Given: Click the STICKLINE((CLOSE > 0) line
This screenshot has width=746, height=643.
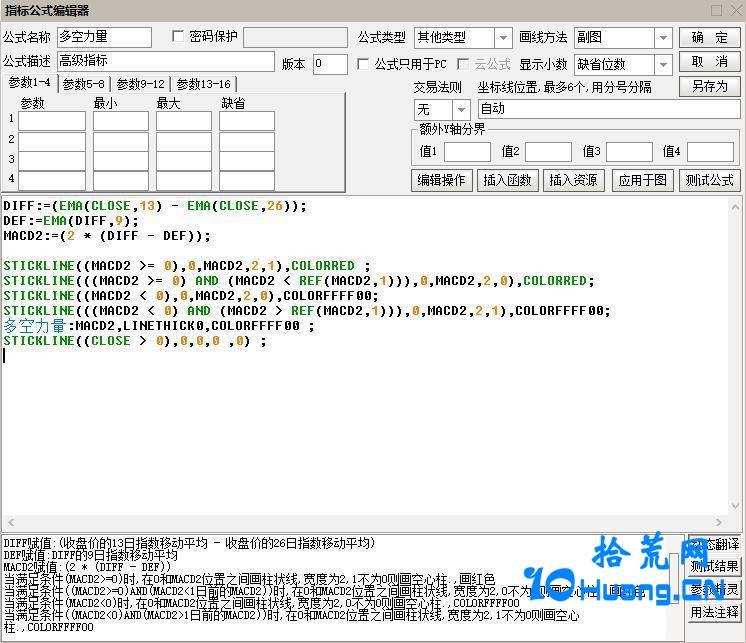Looking at the screenshot, I should click(x=135, y=341).
